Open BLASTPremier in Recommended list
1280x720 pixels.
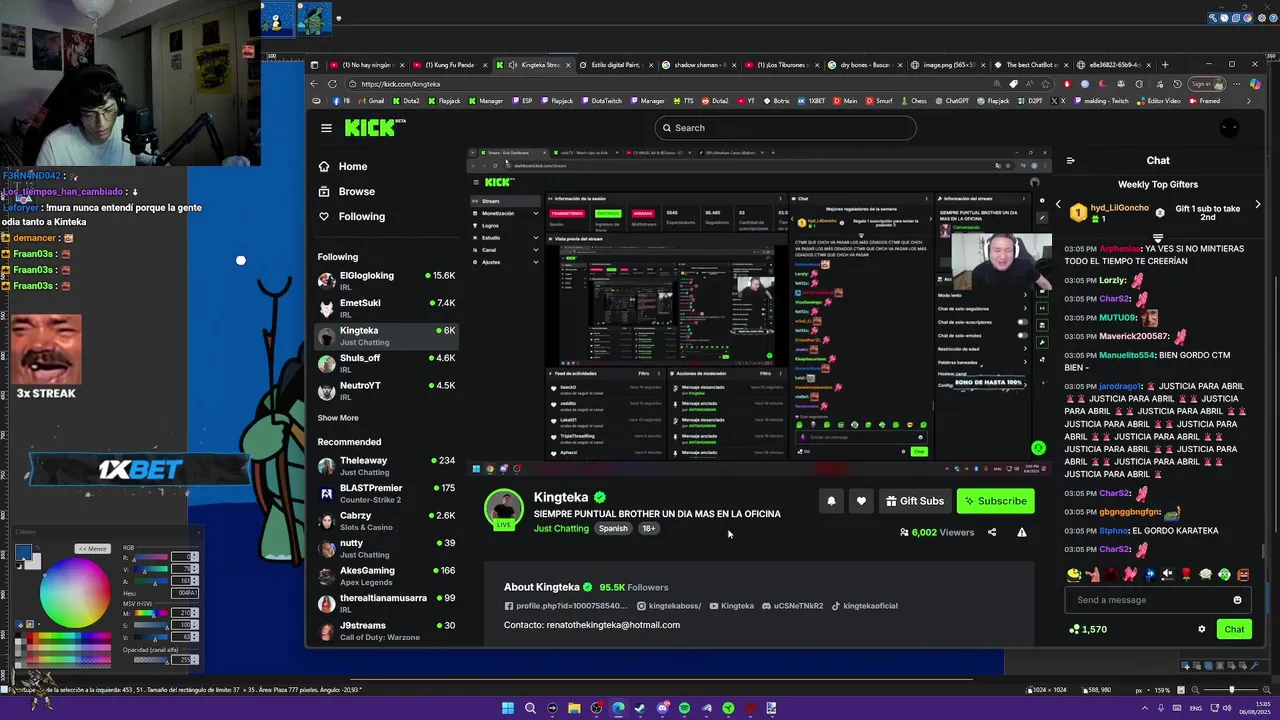[x=386, y=494]
